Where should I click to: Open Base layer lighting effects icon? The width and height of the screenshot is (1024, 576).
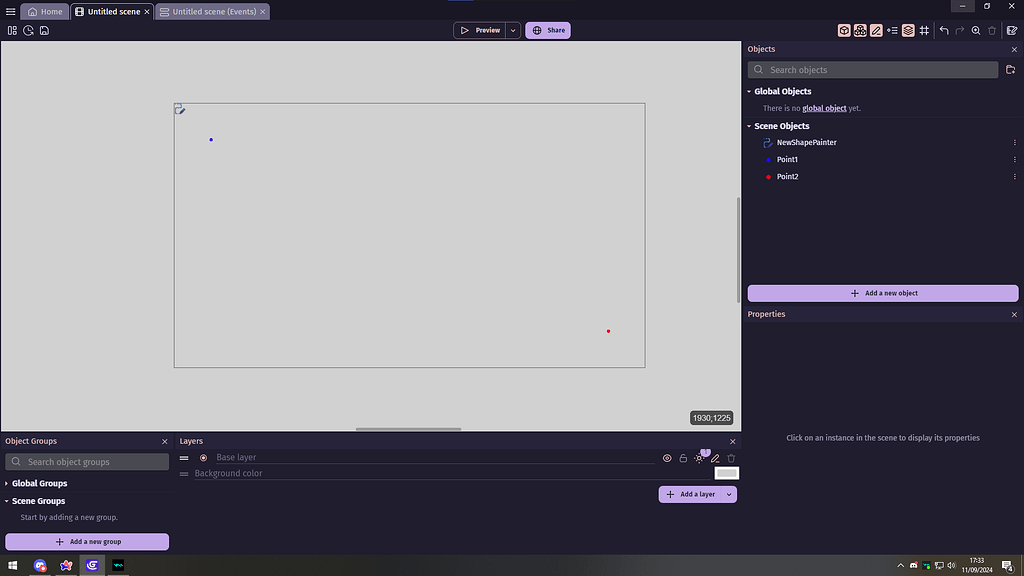point(699,458)
